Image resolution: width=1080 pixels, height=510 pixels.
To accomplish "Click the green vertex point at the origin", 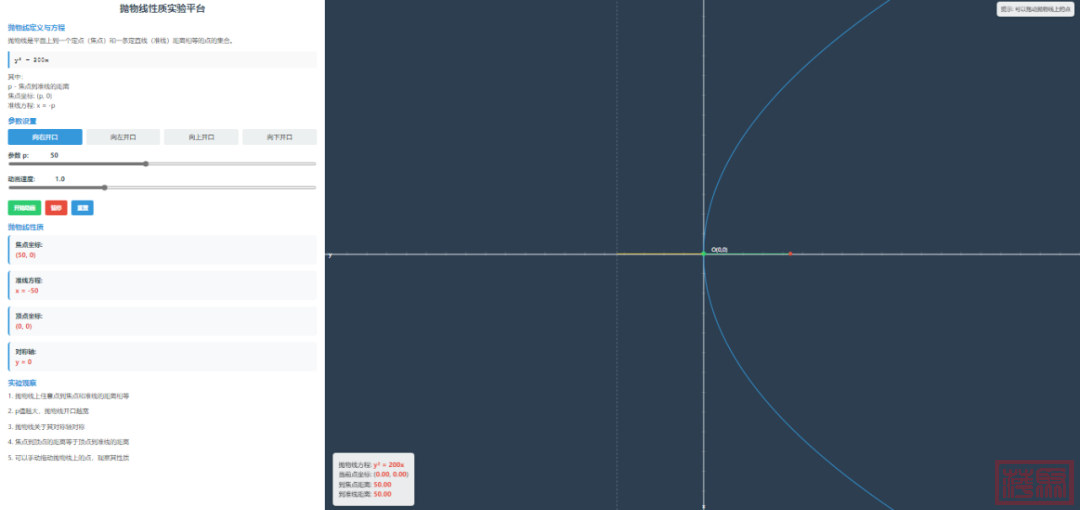I will (704, 254).
